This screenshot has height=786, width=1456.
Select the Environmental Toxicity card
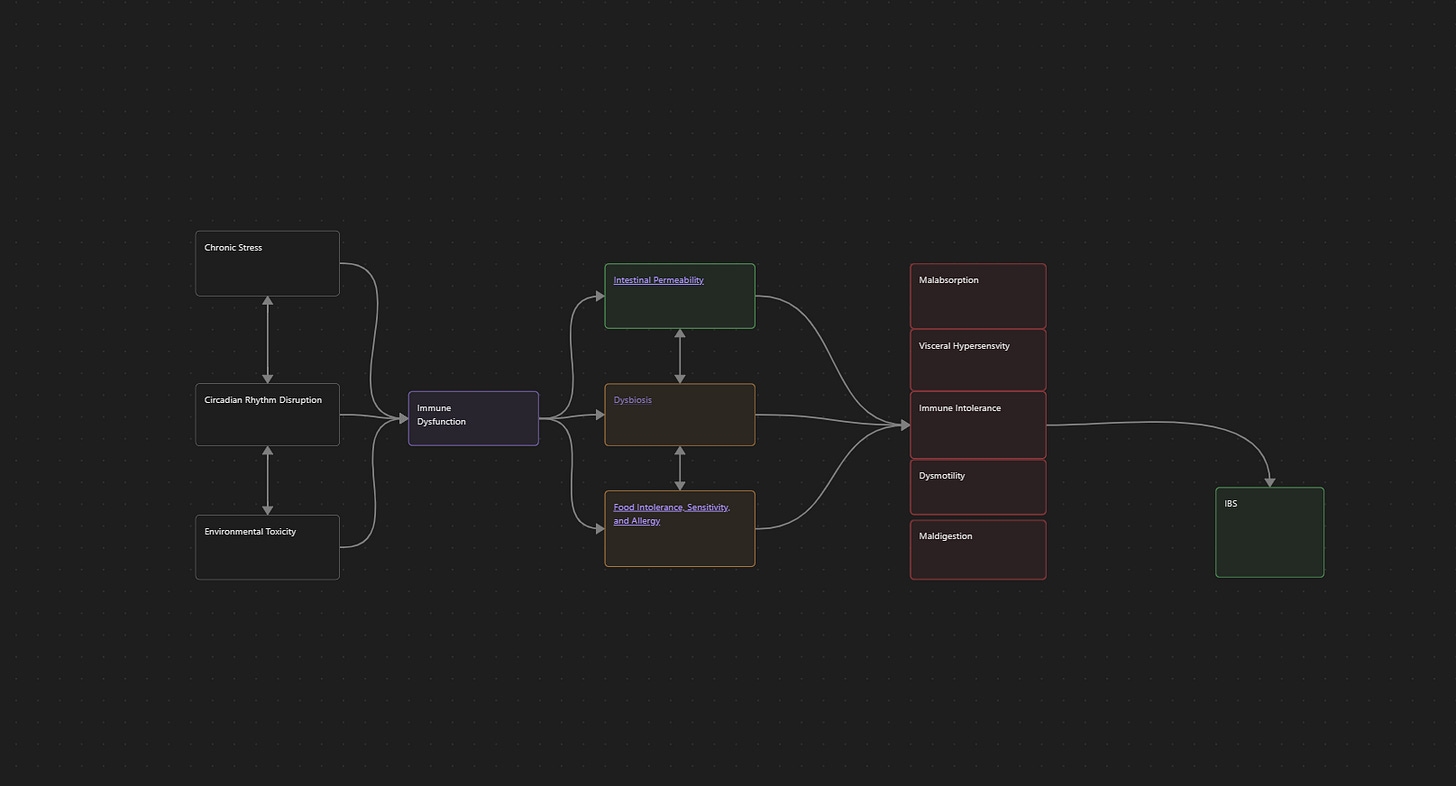click(x=267, y=547)
